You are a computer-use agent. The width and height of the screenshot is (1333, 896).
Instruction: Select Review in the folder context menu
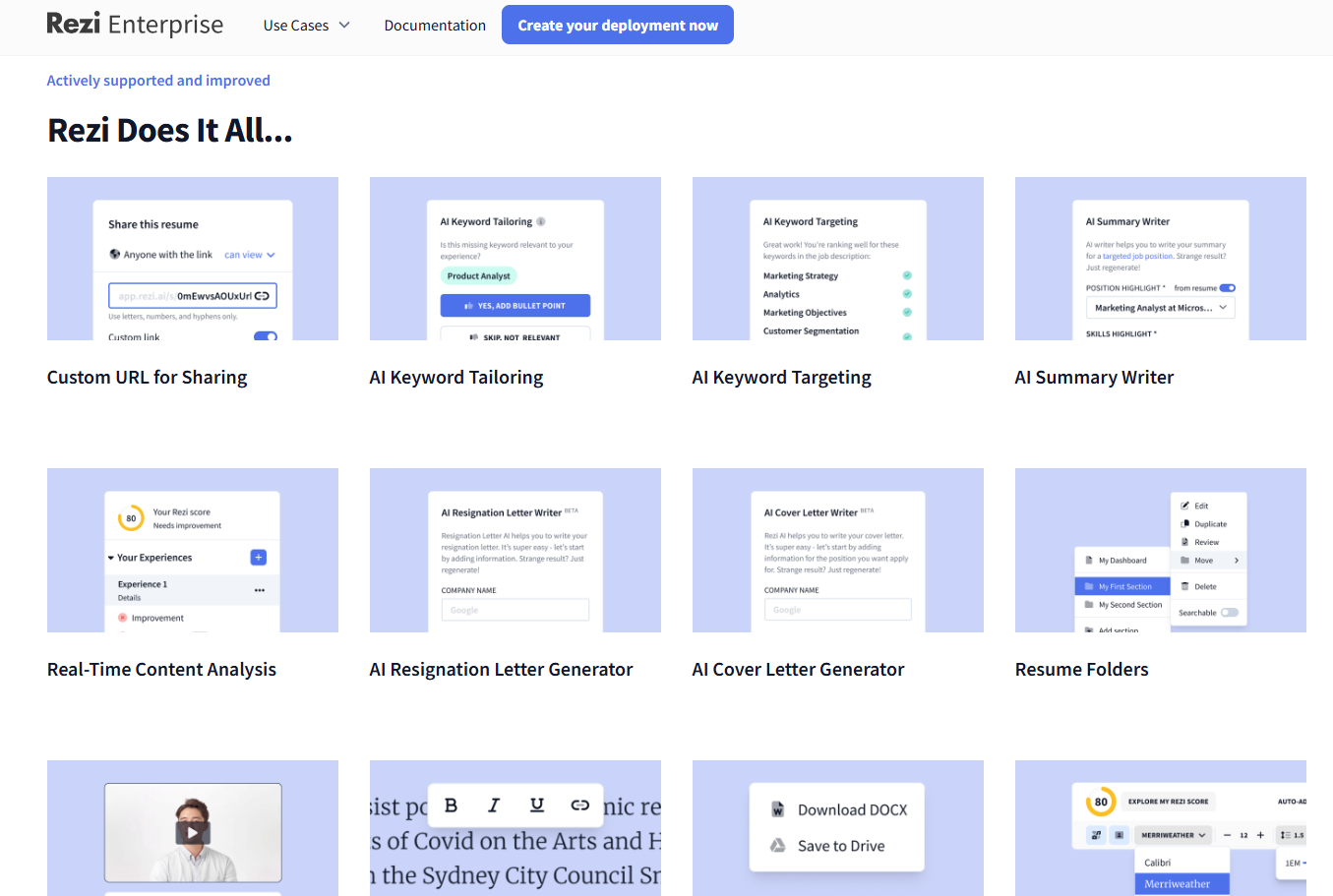point(1199,542)
